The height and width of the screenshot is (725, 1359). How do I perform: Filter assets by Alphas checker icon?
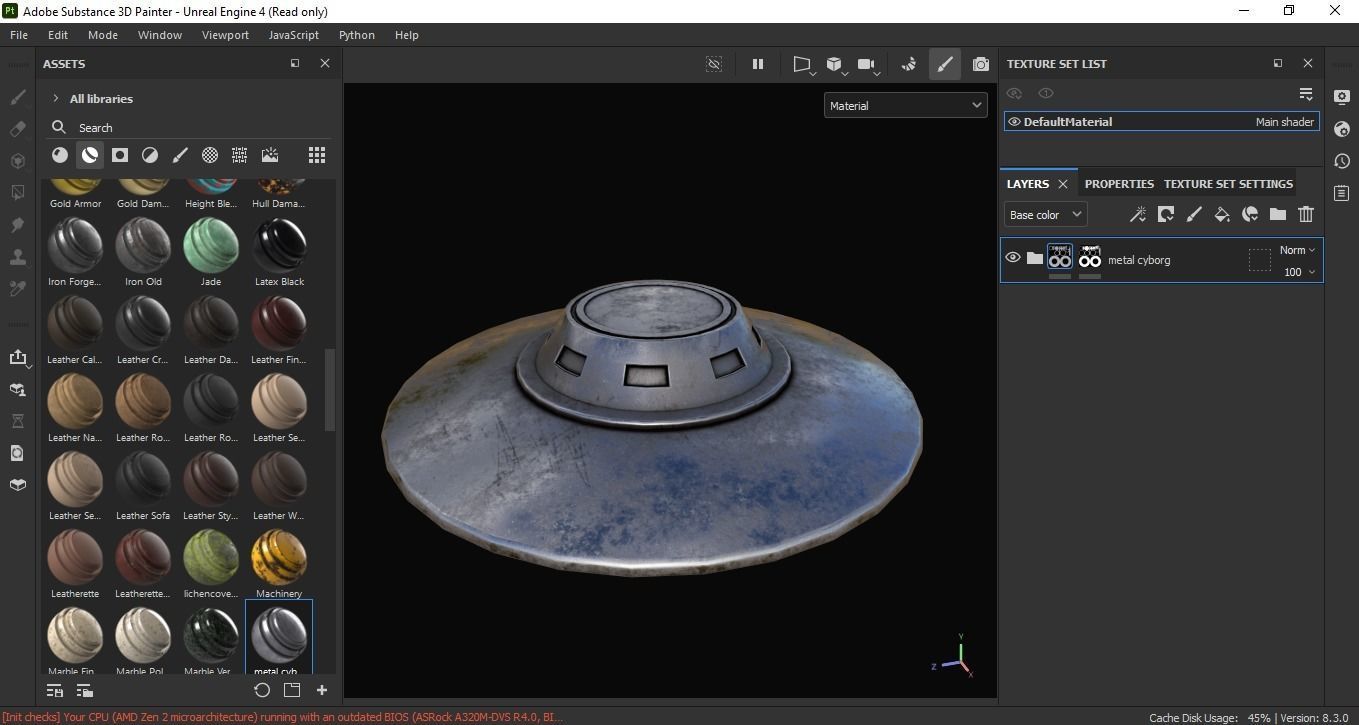coord(210,155)
